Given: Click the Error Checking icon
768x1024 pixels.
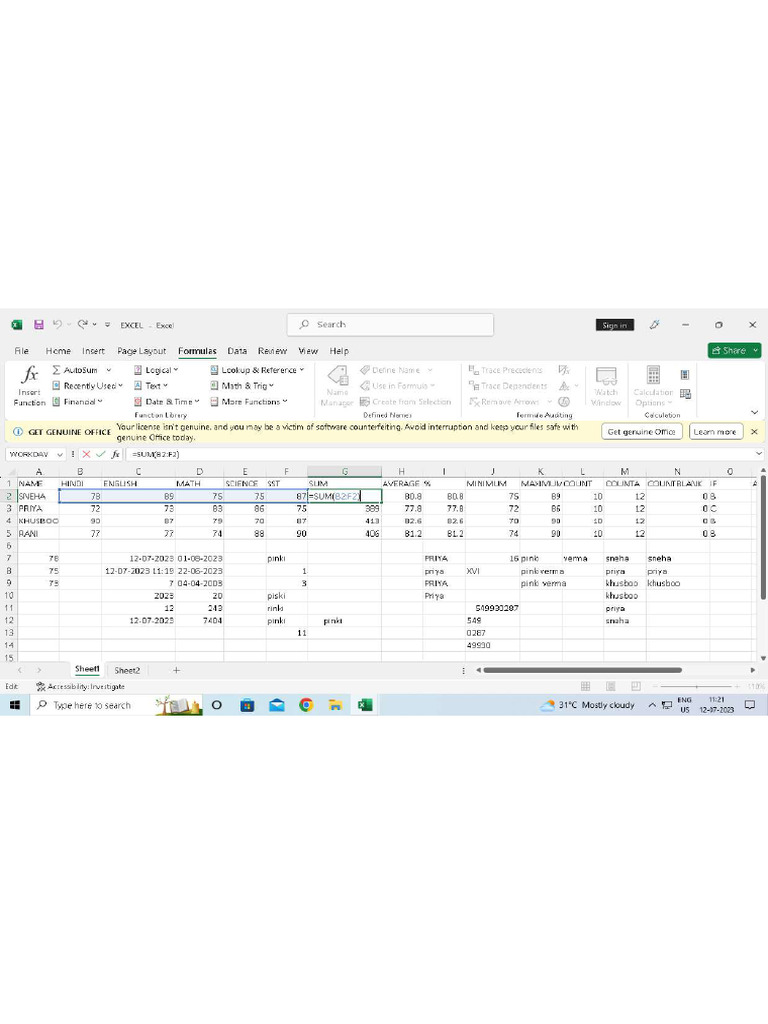Looking at the screenshot, I should pos(564,385).
